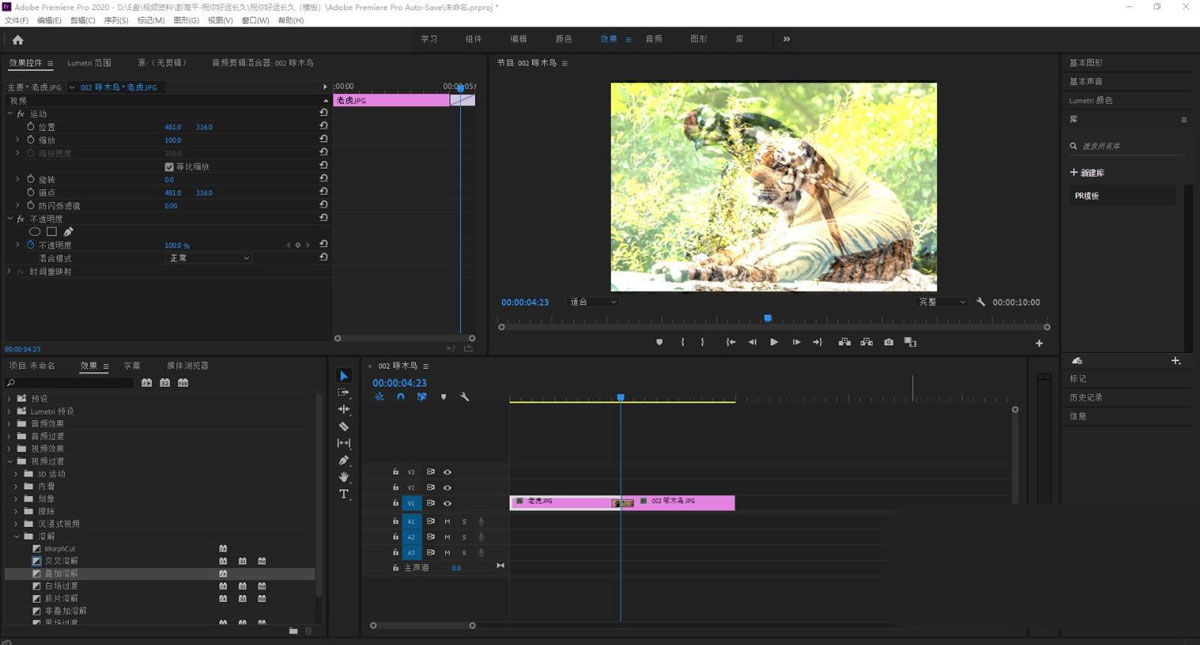Switch to the 字幕 panel tab
The image size is (1200, 645).
point(132,366)
